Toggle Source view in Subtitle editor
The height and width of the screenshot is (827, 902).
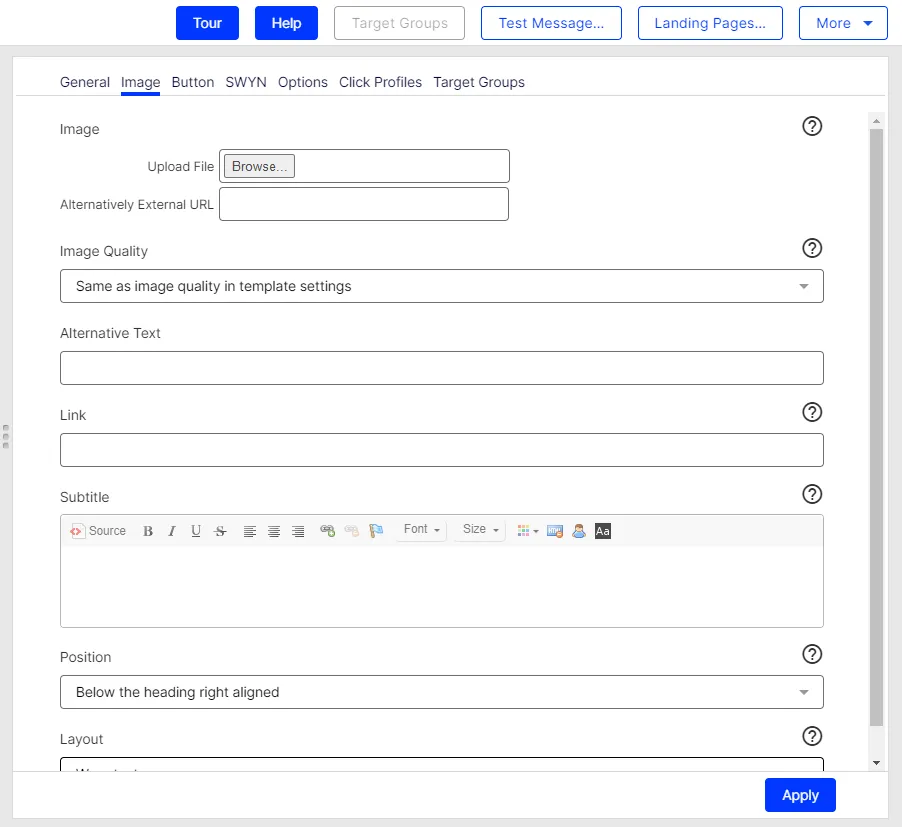click(x=98, y=531)
